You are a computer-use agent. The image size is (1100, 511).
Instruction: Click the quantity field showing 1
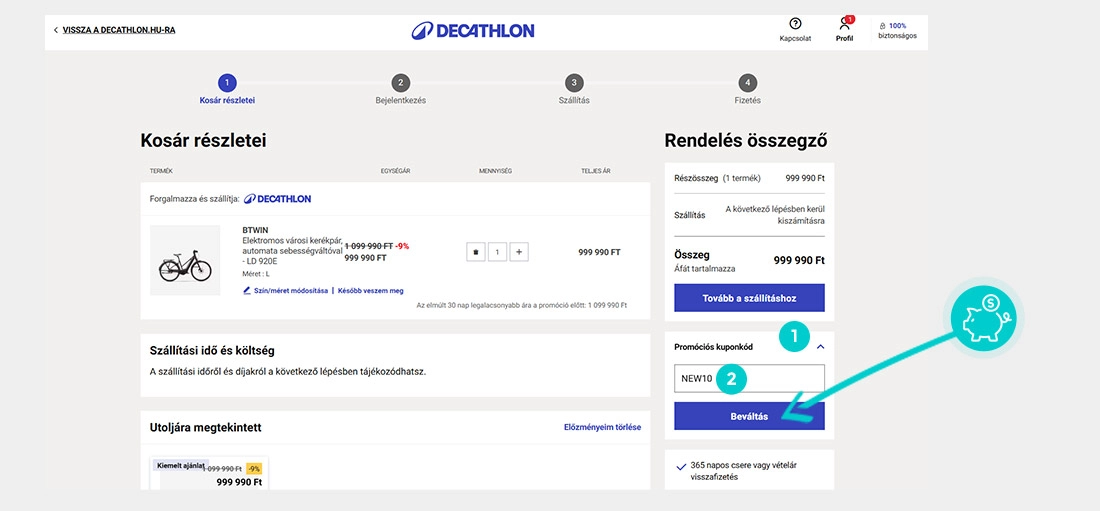click(497, 252)
